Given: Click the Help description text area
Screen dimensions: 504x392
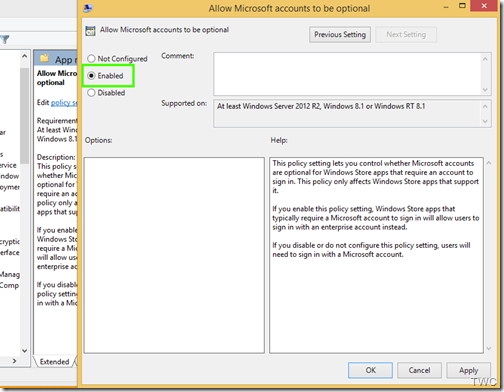Looking at the screenshot, I should pyautogui.click(x=376, y=255).
